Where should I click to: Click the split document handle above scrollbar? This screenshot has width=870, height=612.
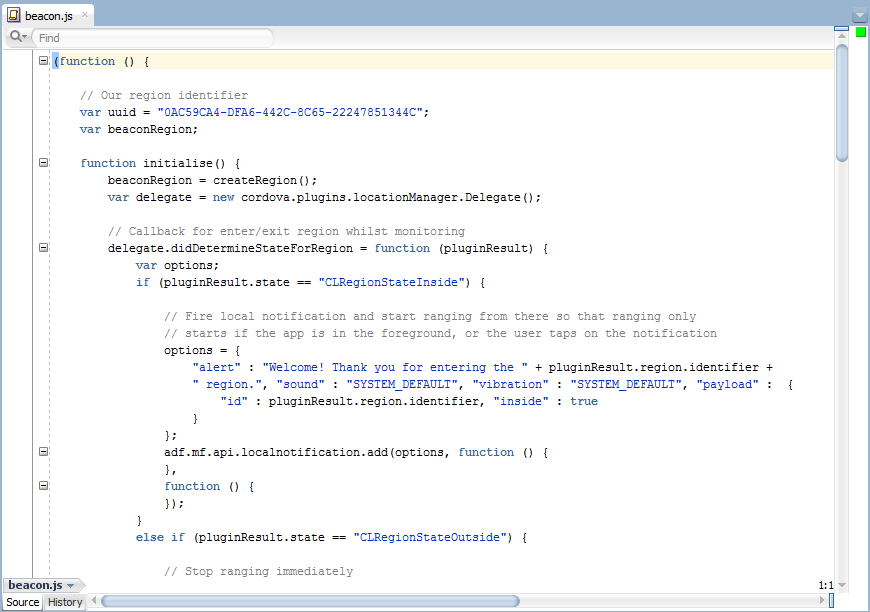pos(841,28)
